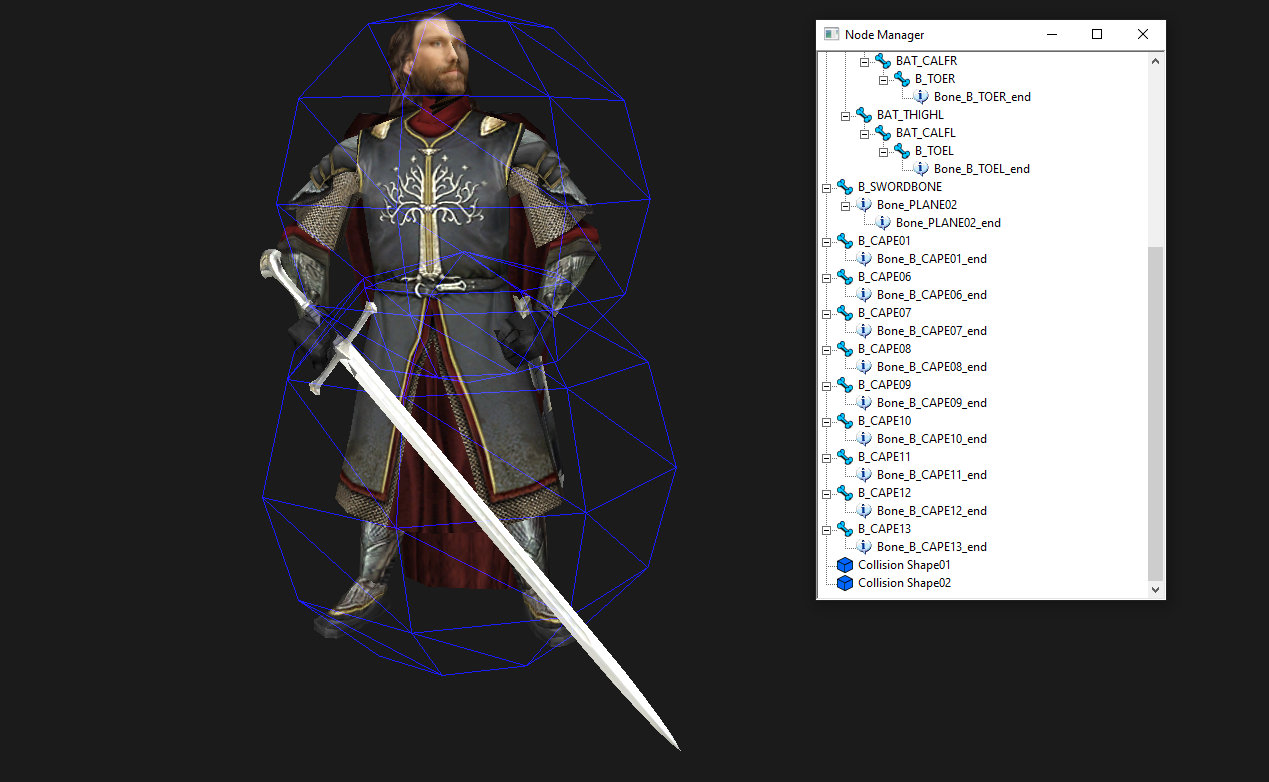Click the bone icon beside BAT_CALFL

click(x=883, y=133)
